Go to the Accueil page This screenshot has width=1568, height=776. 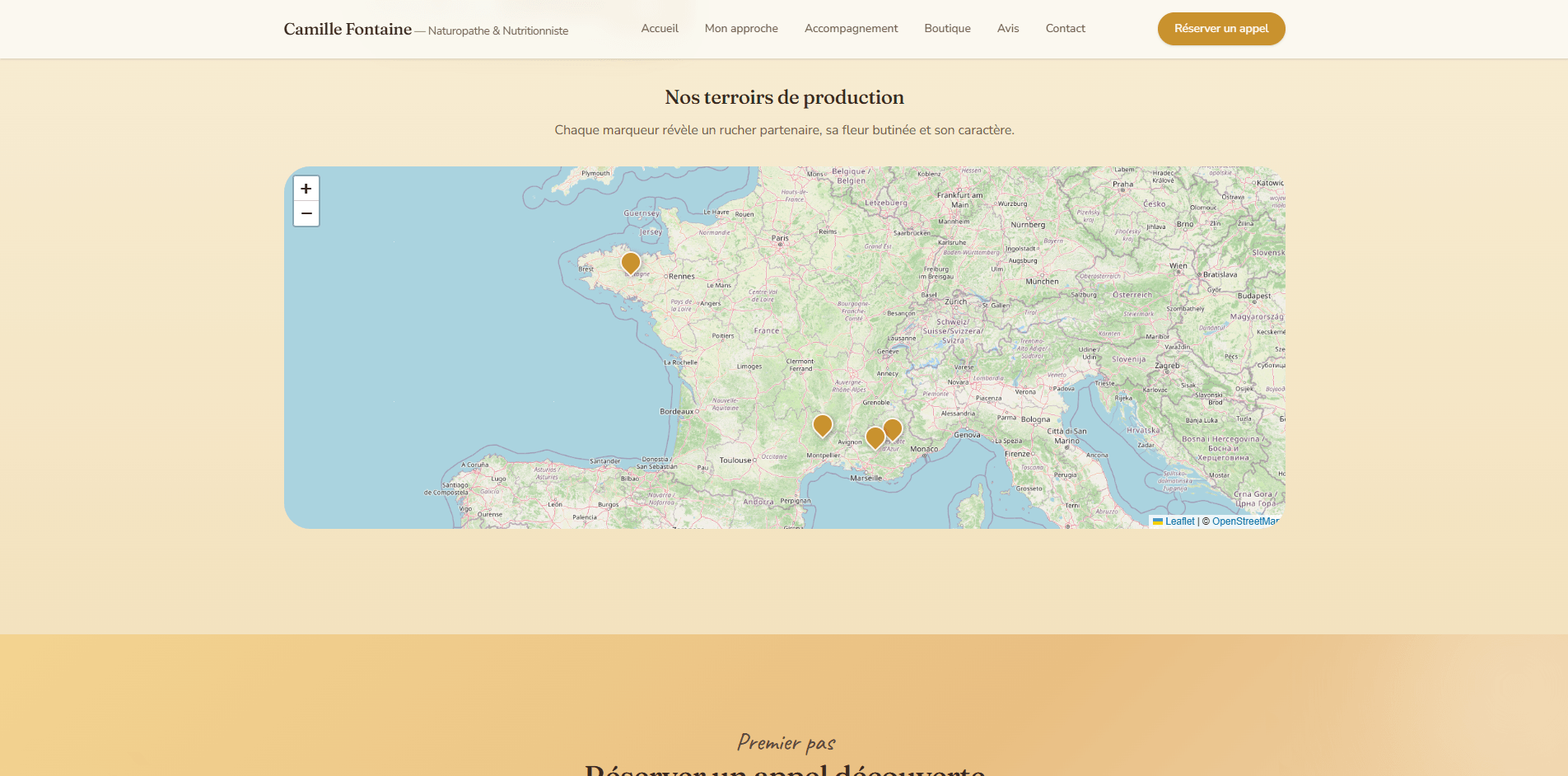660,28
